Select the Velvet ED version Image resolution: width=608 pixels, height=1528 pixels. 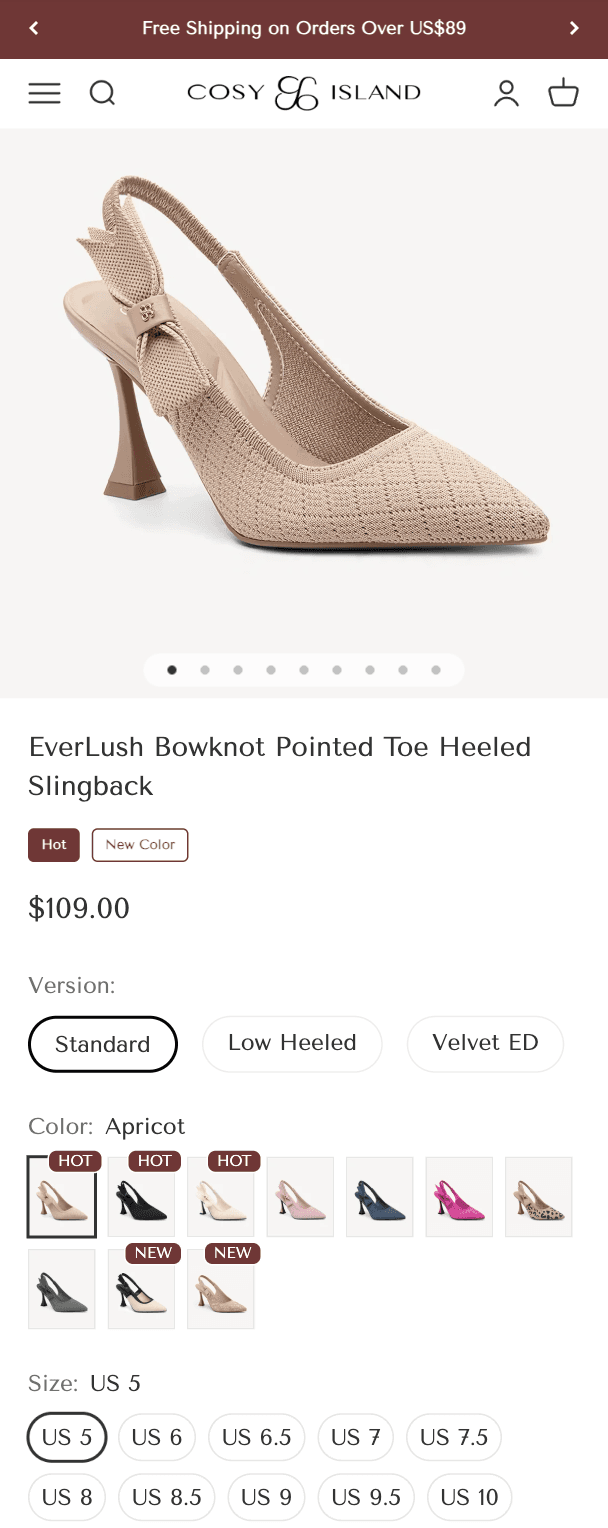pos(485,1043)
